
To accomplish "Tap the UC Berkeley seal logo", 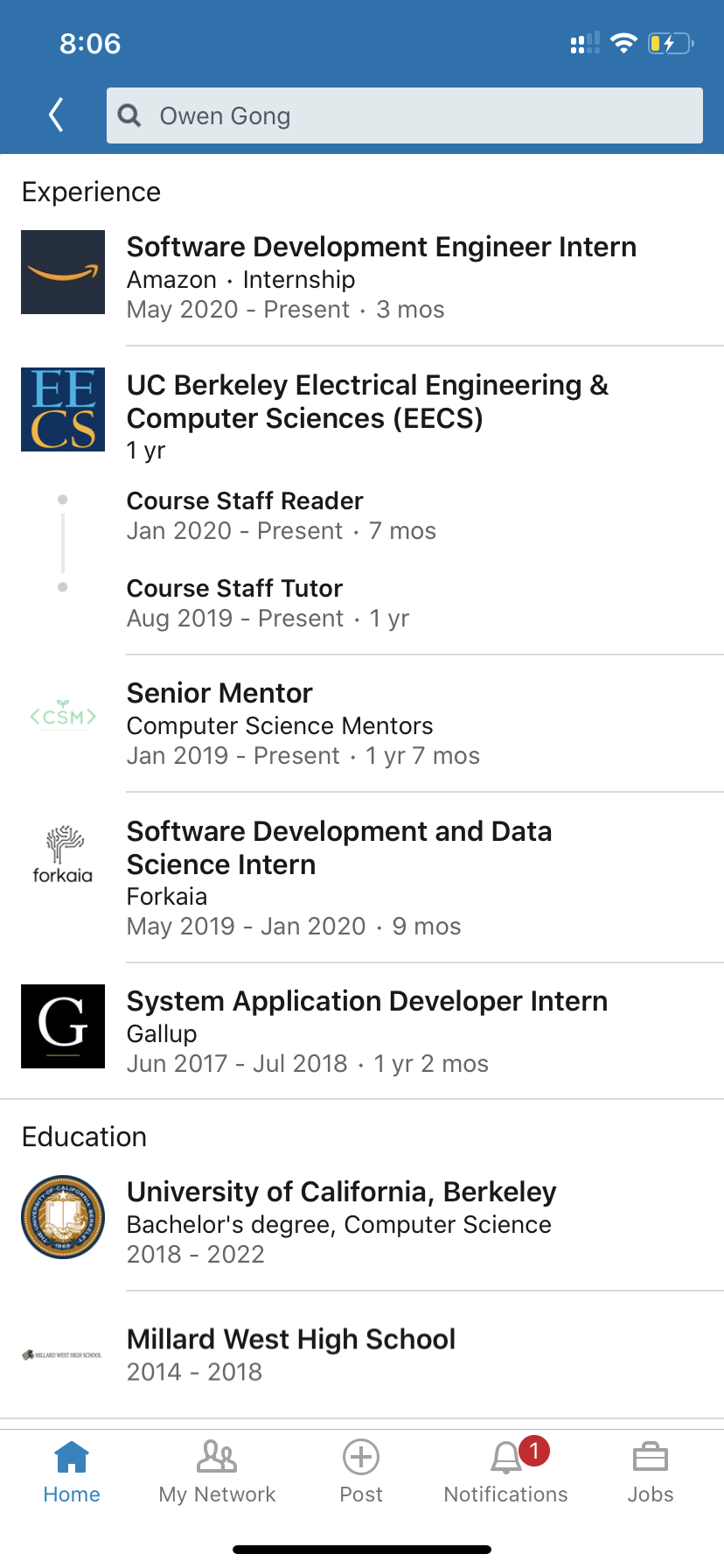I will coord(63,1217).
